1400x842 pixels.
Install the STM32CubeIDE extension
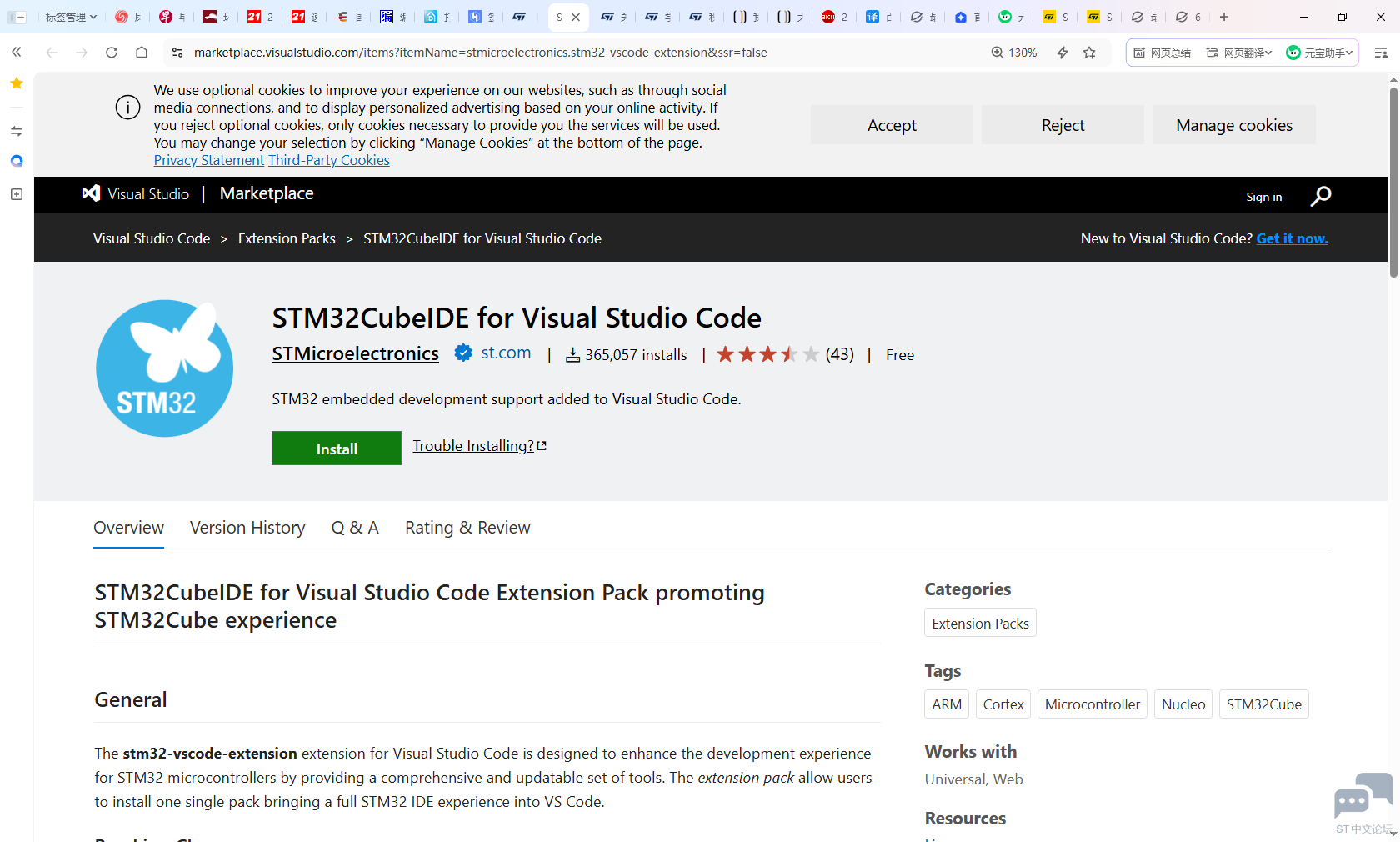tap(337, 449)
